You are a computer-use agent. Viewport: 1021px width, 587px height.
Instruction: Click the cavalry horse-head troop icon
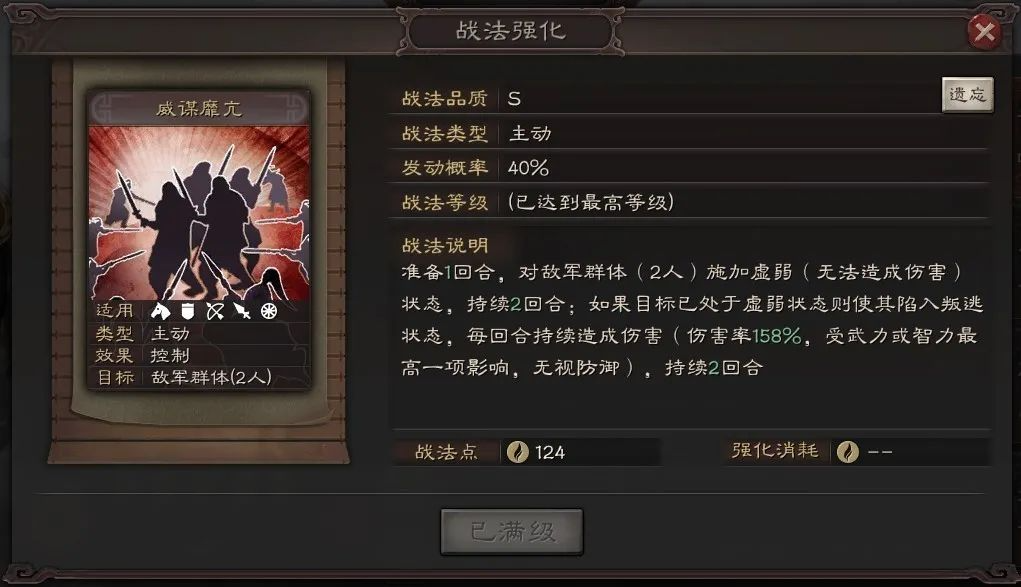[x=160, y=311]
